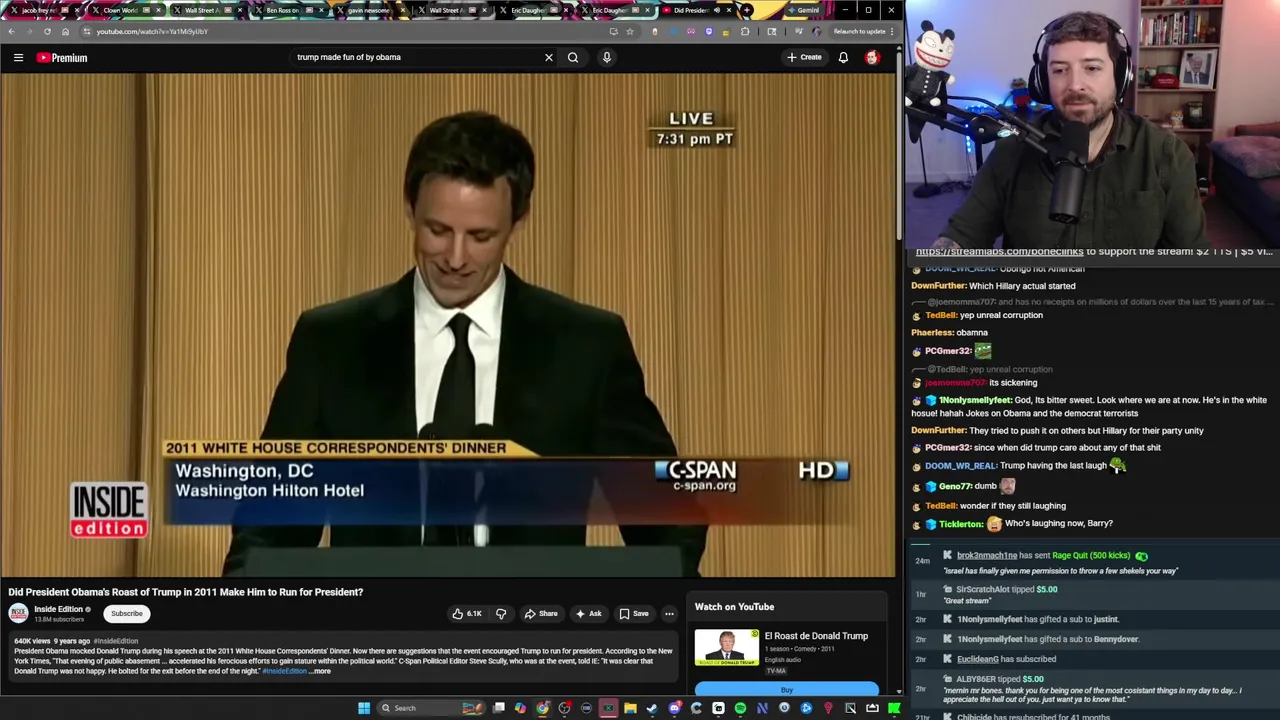1280x720 pixels.
Task: Click the video player to pause
Action: click(x=449, y=325)
